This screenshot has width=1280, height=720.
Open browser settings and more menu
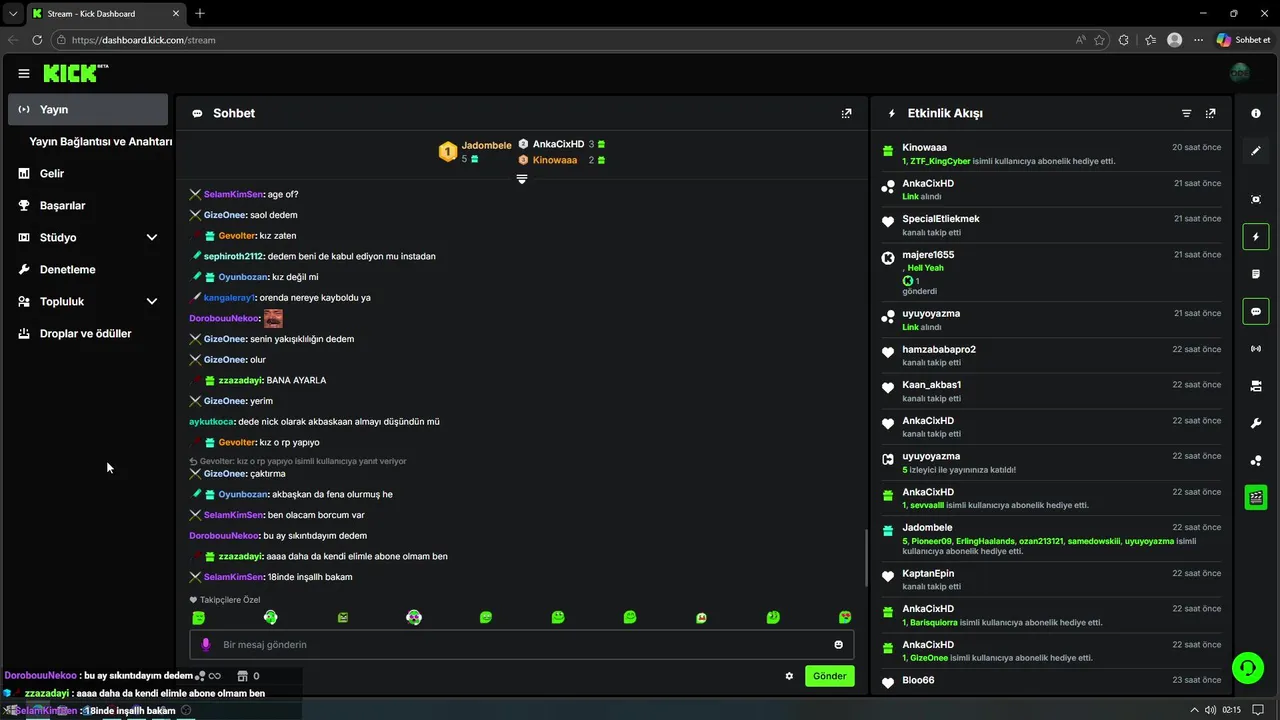tap(1198, 40)
